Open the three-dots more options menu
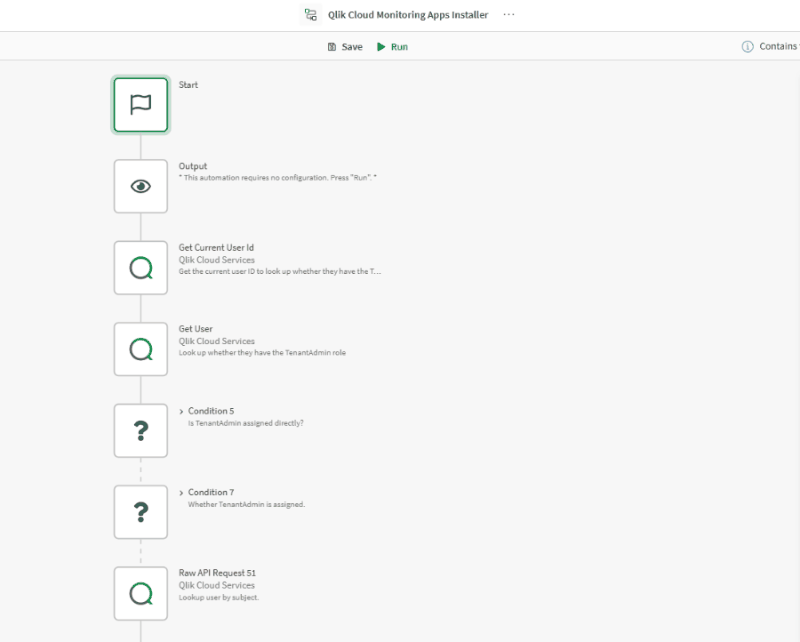 pos(509,14)
